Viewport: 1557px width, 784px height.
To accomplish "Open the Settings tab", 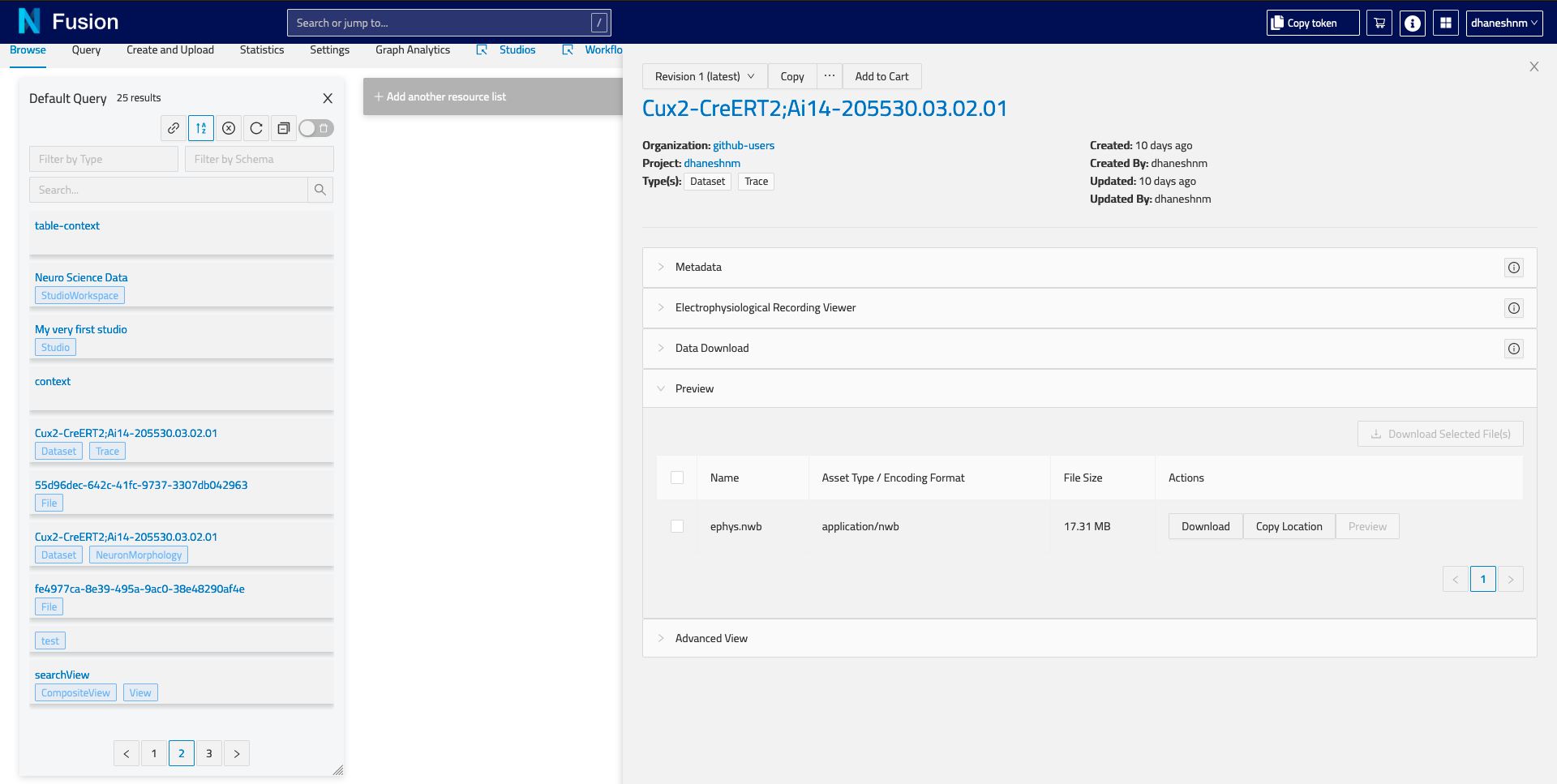I will click(x=329, y=50).
